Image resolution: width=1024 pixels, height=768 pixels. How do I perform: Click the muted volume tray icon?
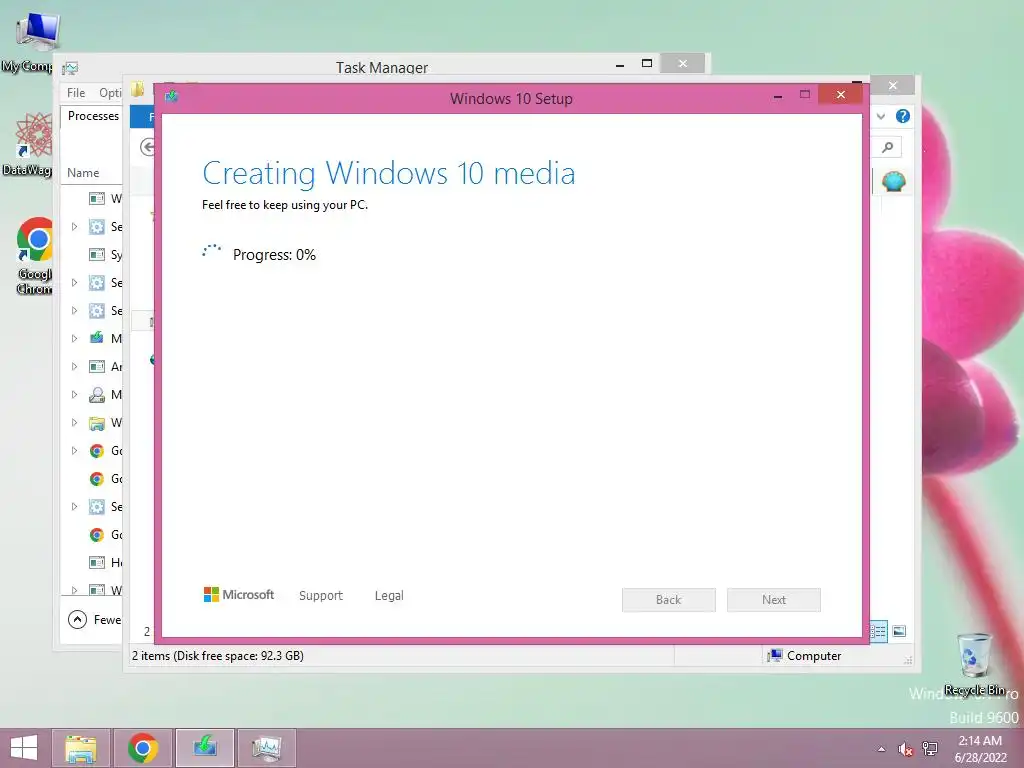point(905,749)
